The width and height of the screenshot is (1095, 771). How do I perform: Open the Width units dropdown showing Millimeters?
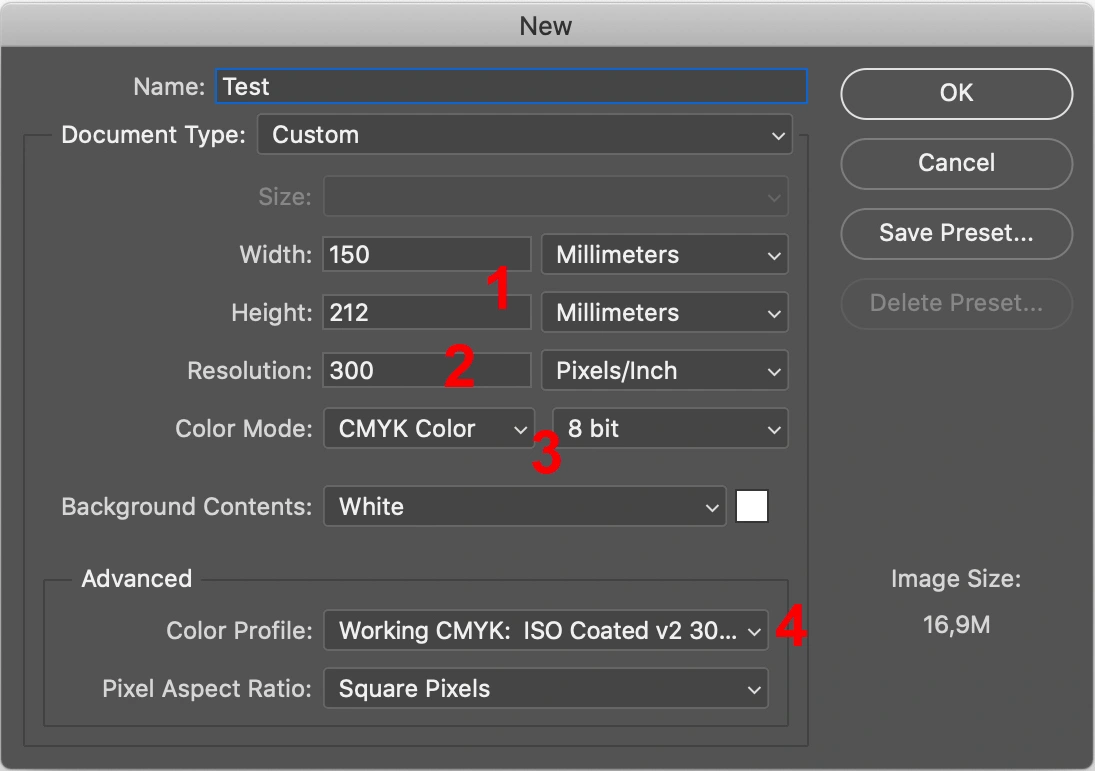pos(664,254)
